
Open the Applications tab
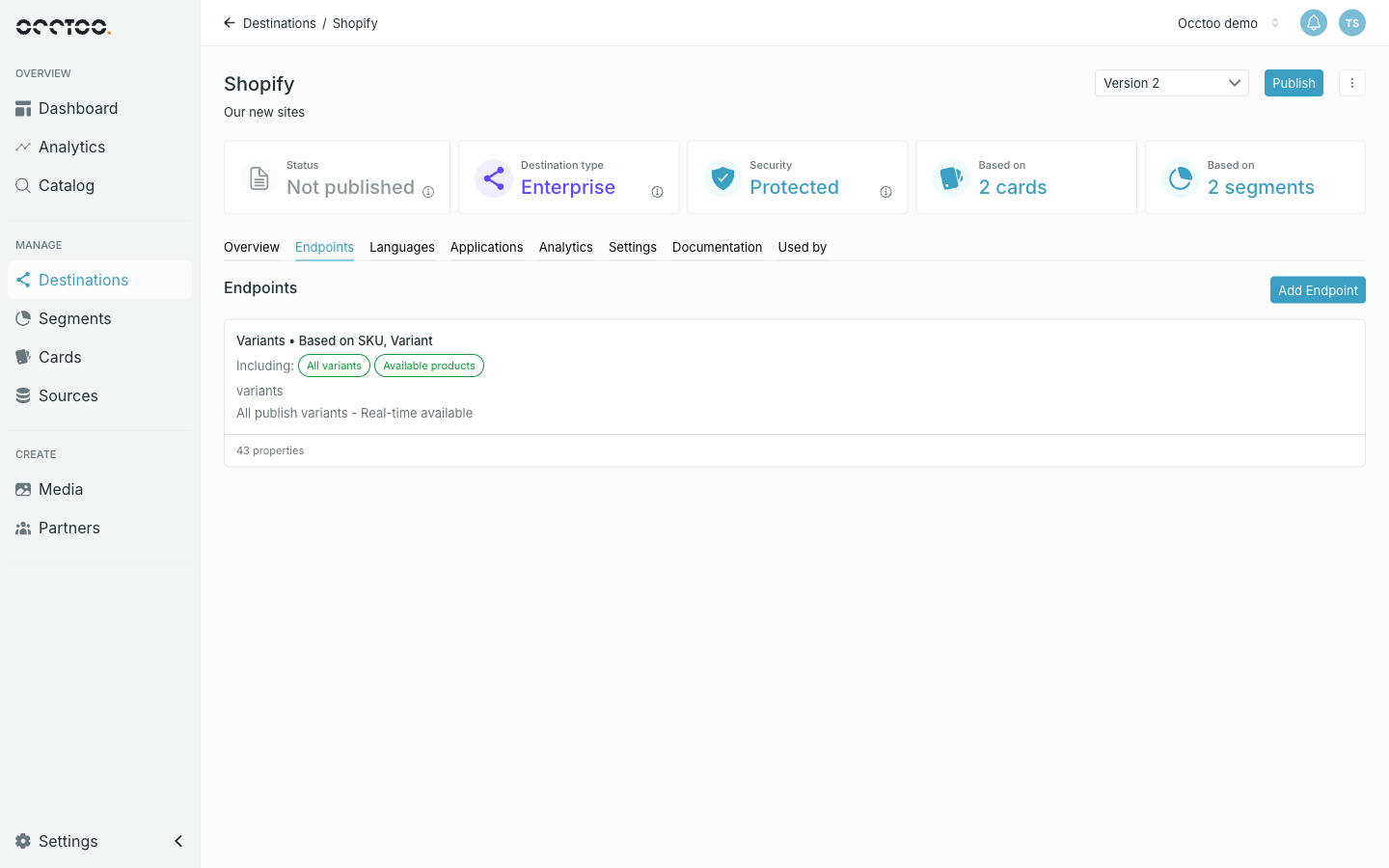coord(487,248)
